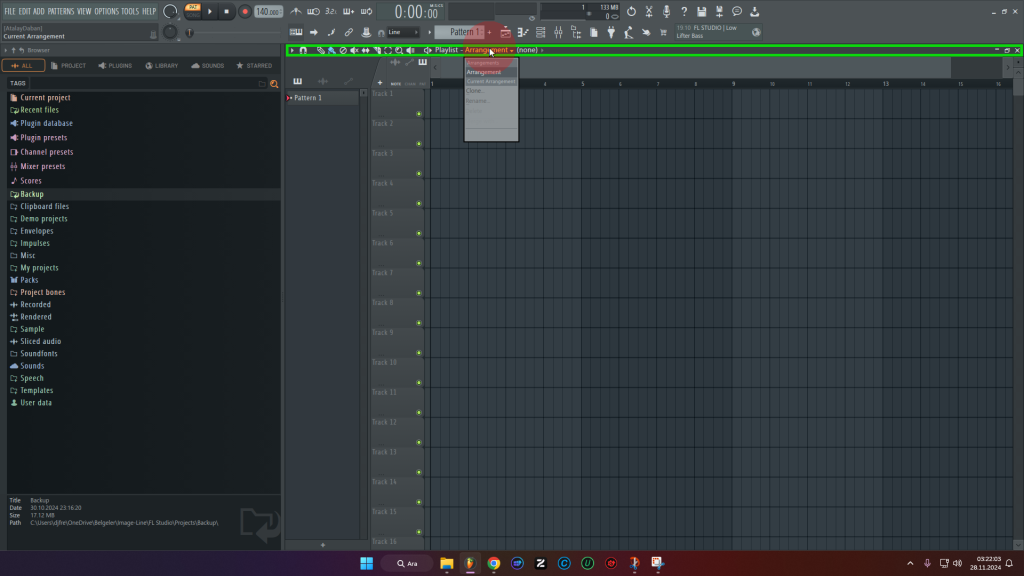Open the PATTERNS menu

[x=61, y=11]
